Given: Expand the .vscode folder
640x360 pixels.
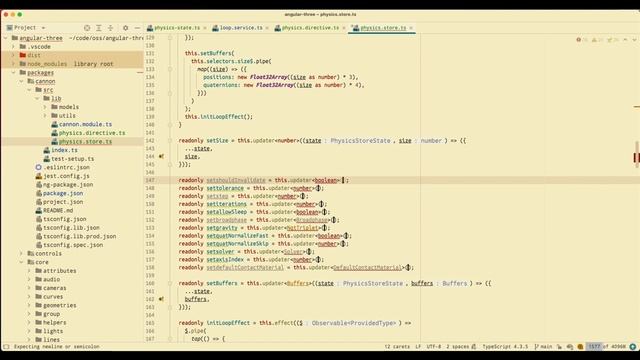Looking at the screenshot, I should click(13, 47).
